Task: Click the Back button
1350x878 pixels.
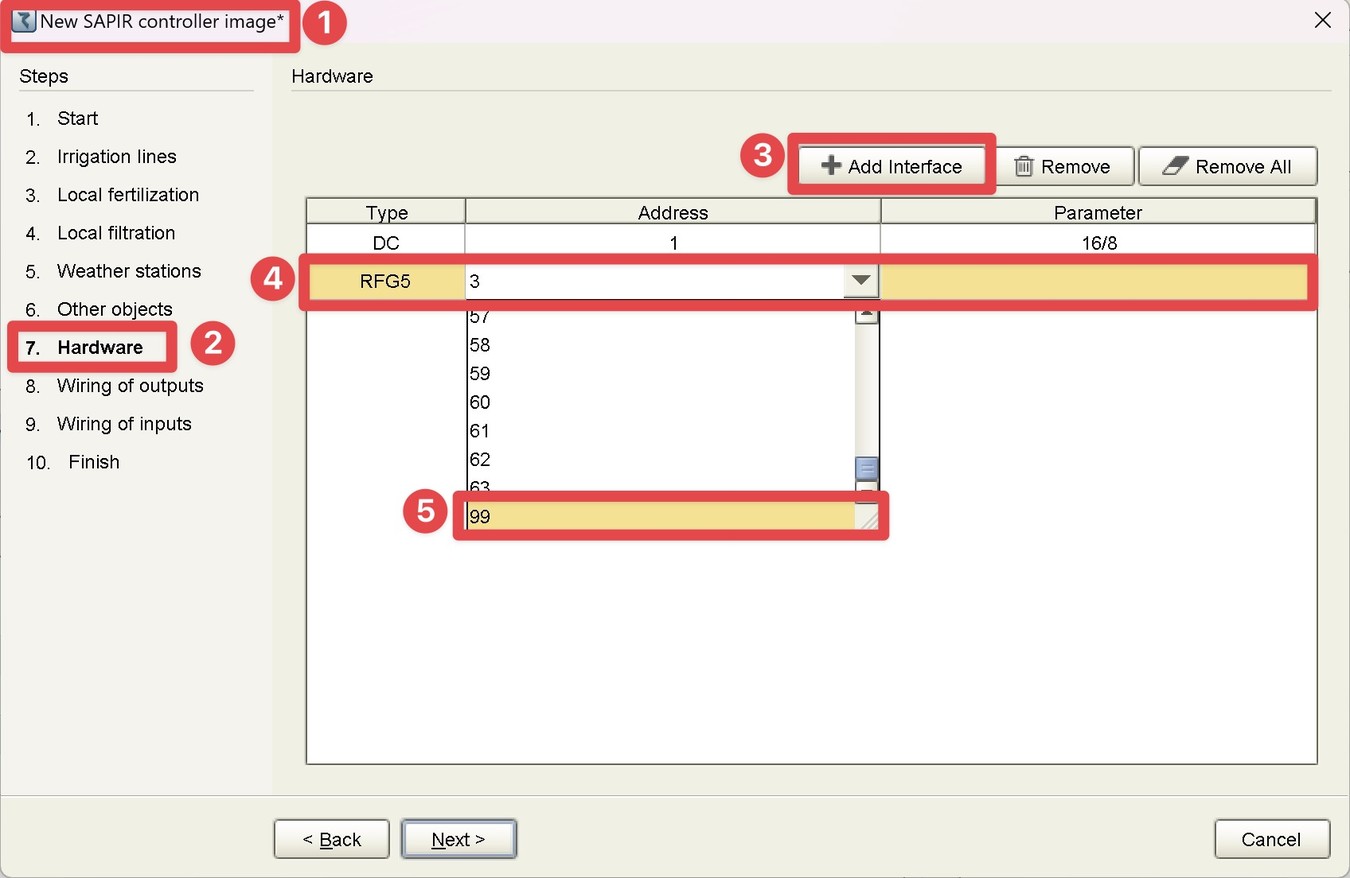Action: point(332,839)
